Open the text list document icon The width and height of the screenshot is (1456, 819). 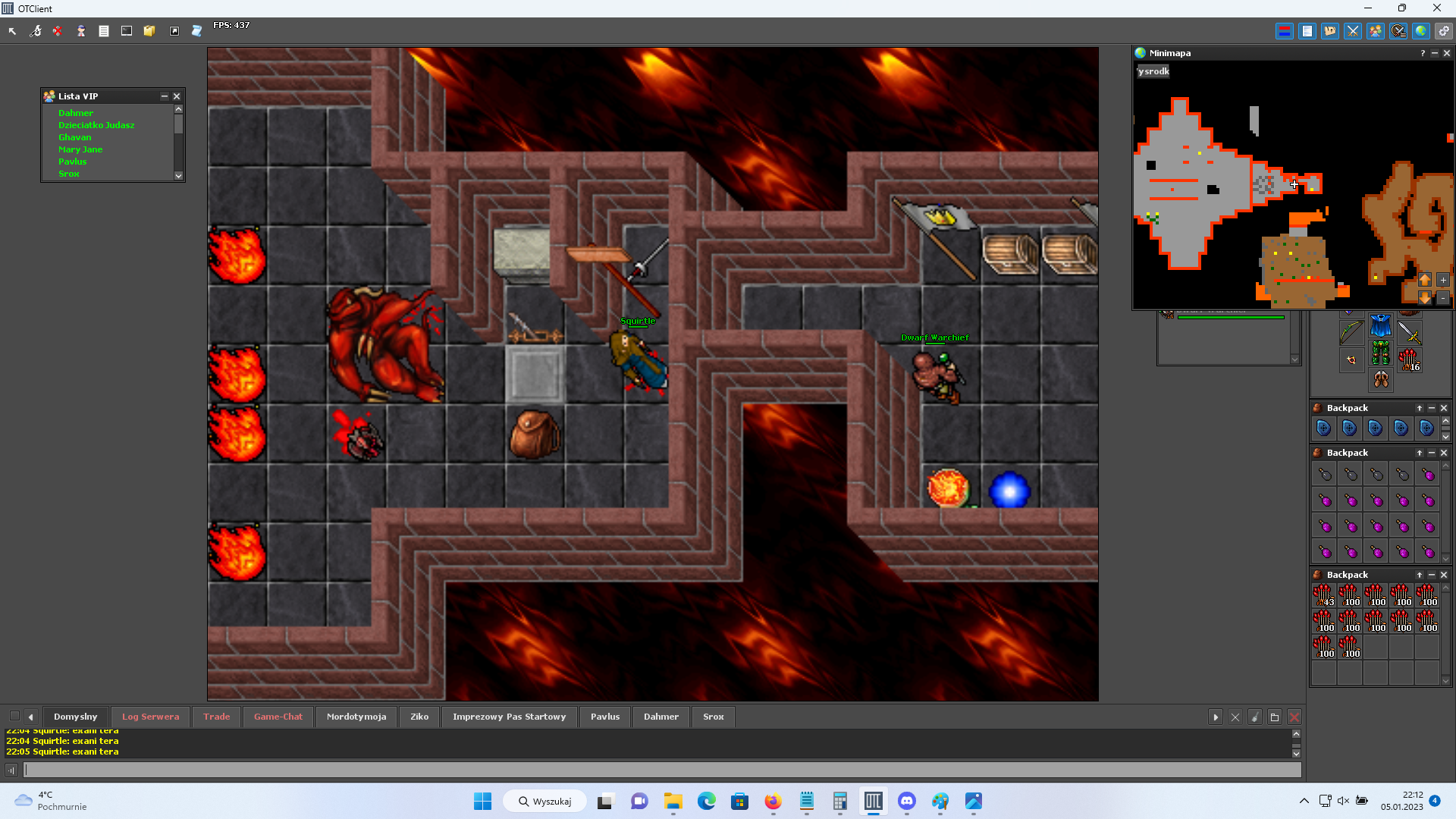pyautogui.click(x=104, y=31)
